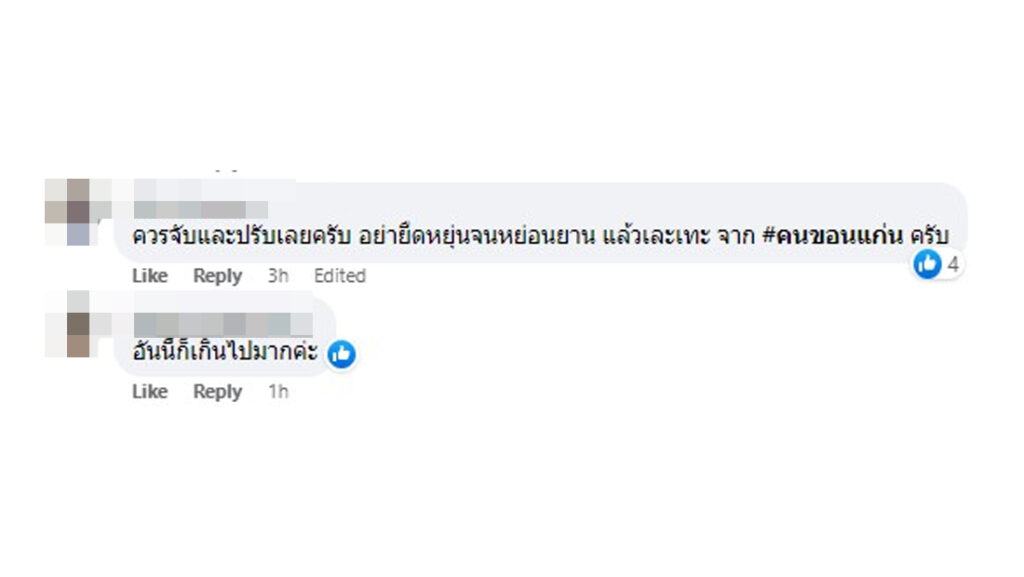Click the 1h timestamp link

278,392
